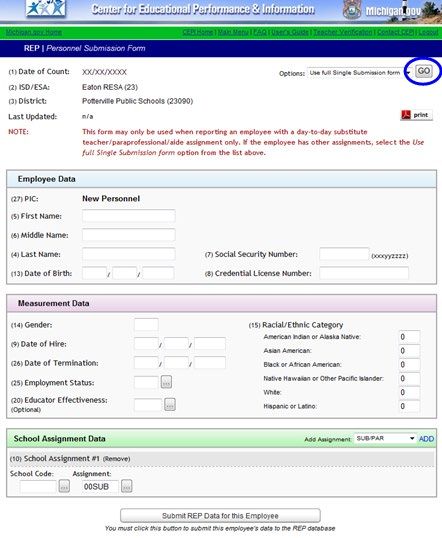Click the Date of Hire year field

tap(210, 344)
